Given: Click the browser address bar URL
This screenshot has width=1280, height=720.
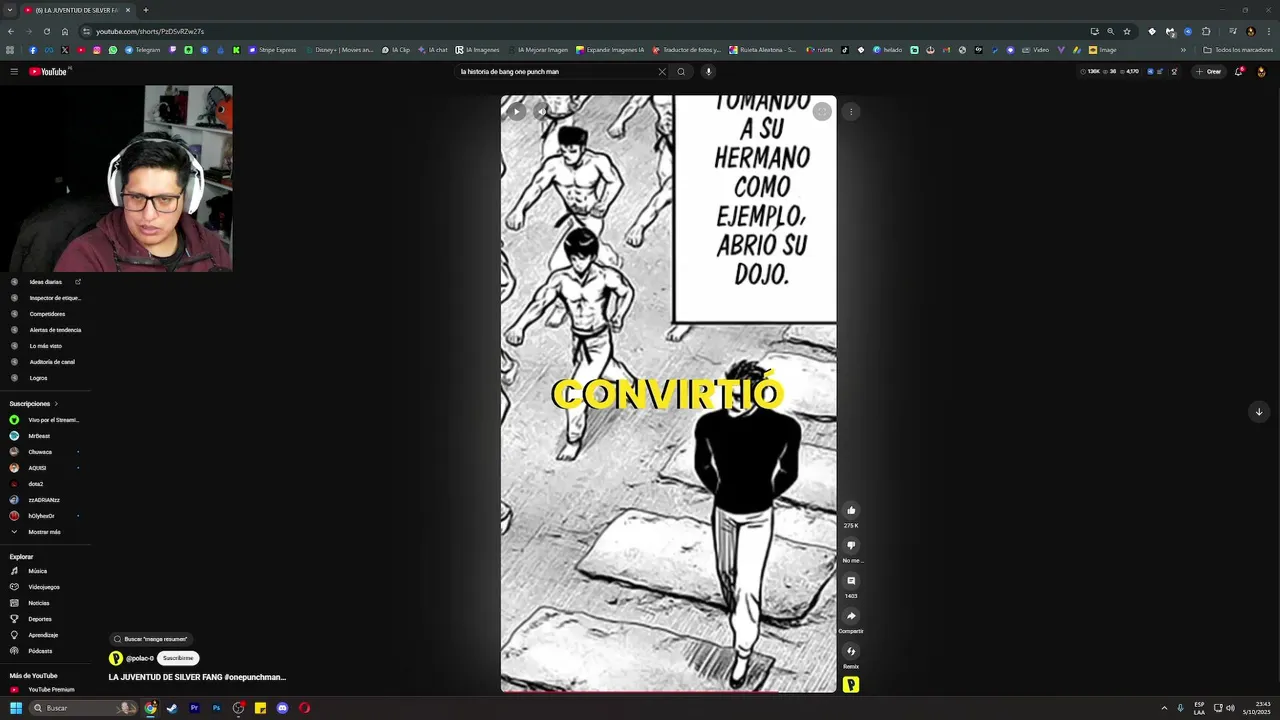Looking at the screenshot, I should (x=150, y=31).
